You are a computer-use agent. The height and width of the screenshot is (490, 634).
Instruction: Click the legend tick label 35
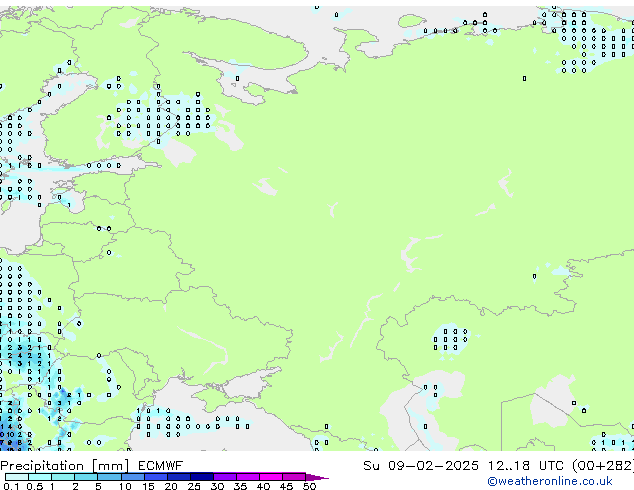tap(239, 486)
